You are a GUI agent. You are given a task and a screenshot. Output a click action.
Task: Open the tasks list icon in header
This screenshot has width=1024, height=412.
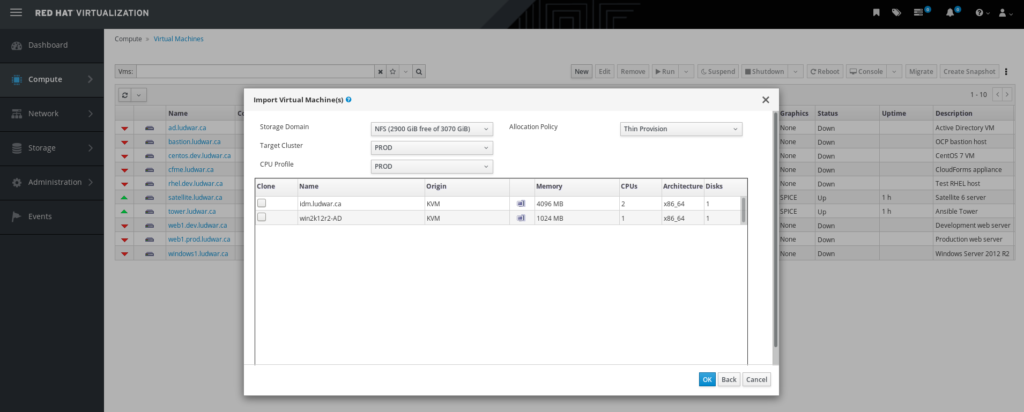point(918,12)
